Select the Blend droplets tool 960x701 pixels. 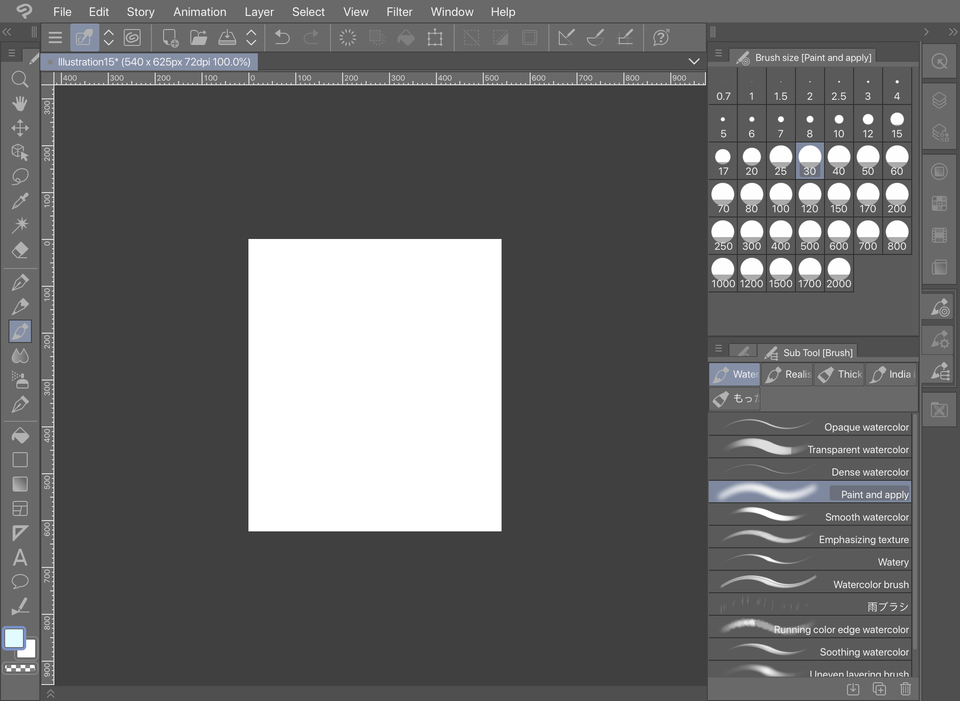tap(20, 356)
